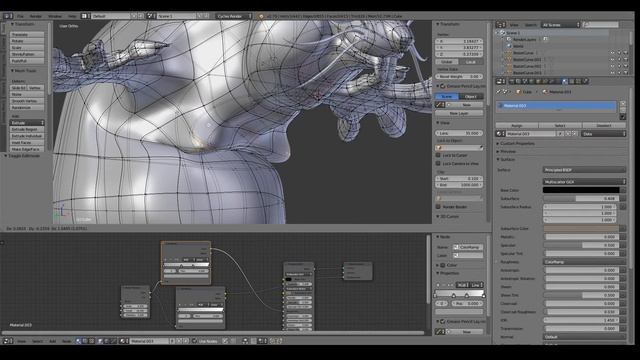The image size is (640, 360).
Task: Open the Modifiers properties tab icon
Action: (551, 81)
